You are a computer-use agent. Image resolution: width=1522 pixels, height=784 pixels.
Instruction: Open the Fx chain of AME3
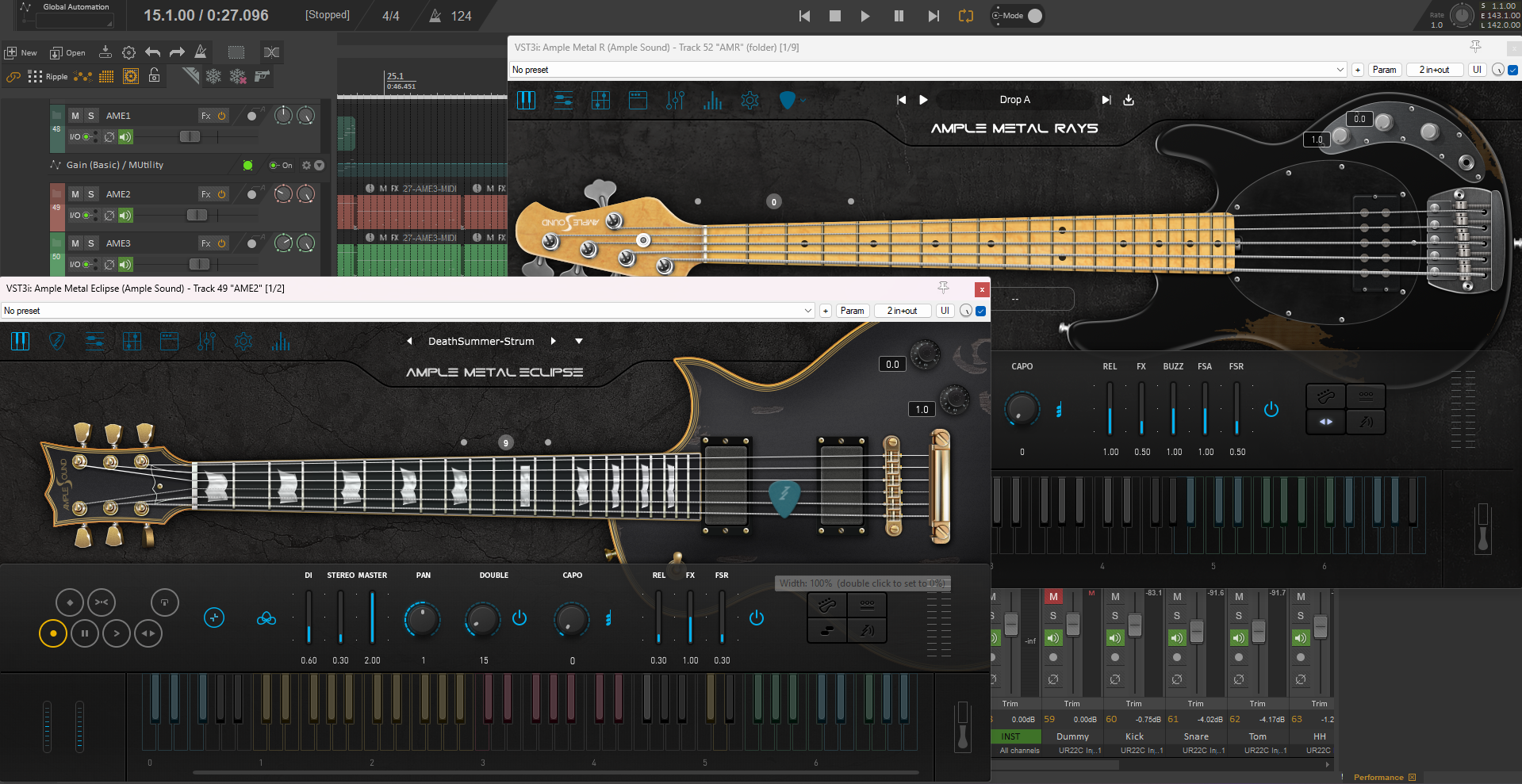tap(206, 243)
